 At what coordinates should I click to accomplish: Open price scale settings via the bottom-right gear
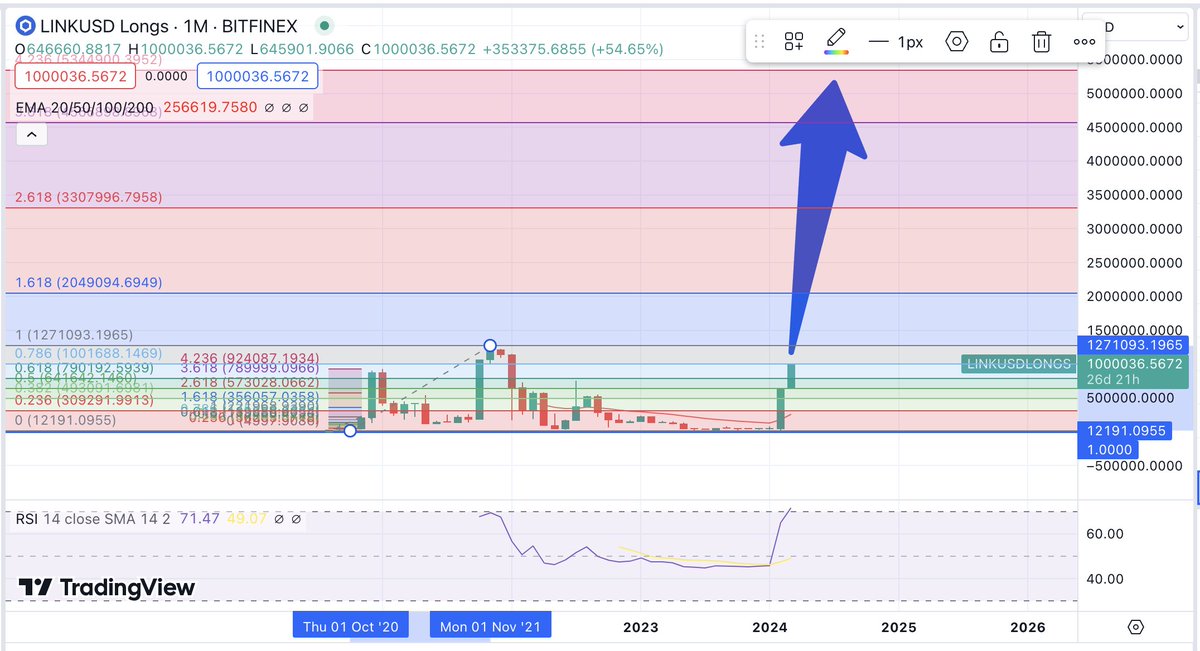pyautogui.click(x=1135, y=626)
